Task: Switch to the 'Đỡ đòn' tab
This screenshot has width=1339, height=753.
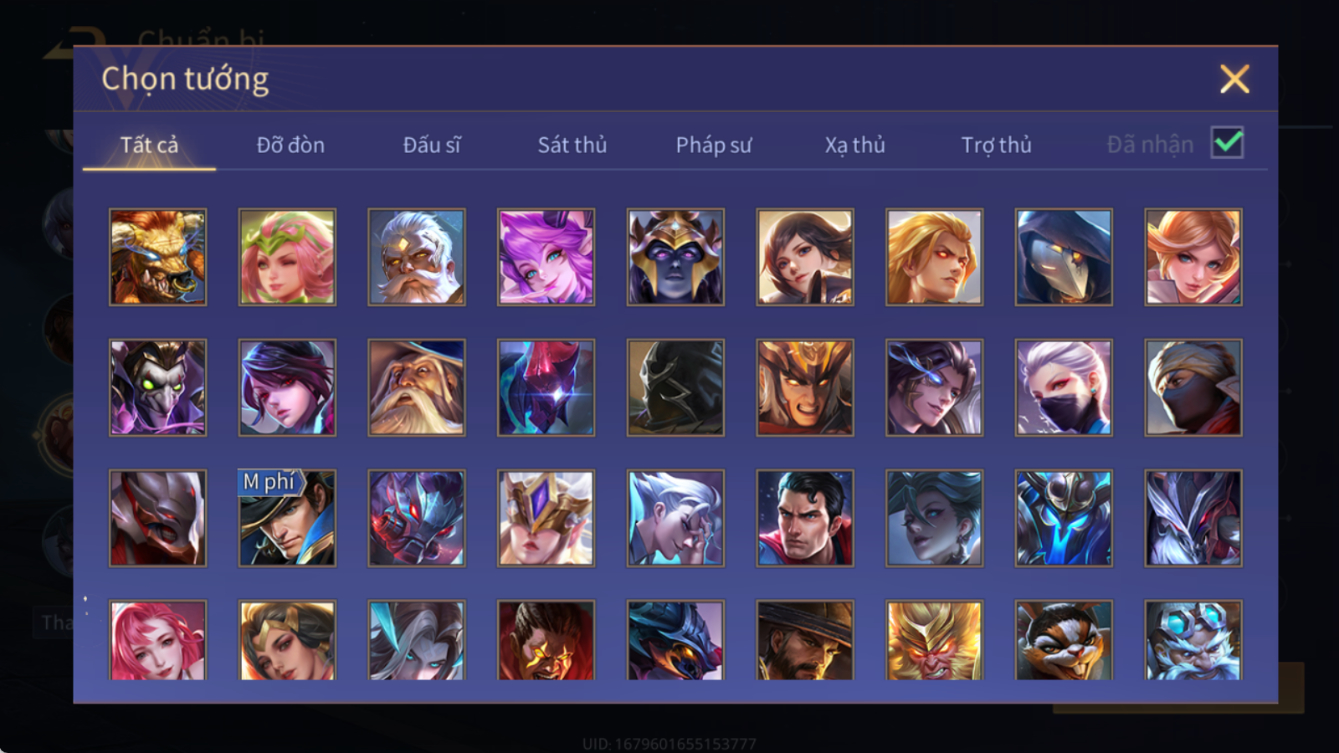Action: (290, 145)
